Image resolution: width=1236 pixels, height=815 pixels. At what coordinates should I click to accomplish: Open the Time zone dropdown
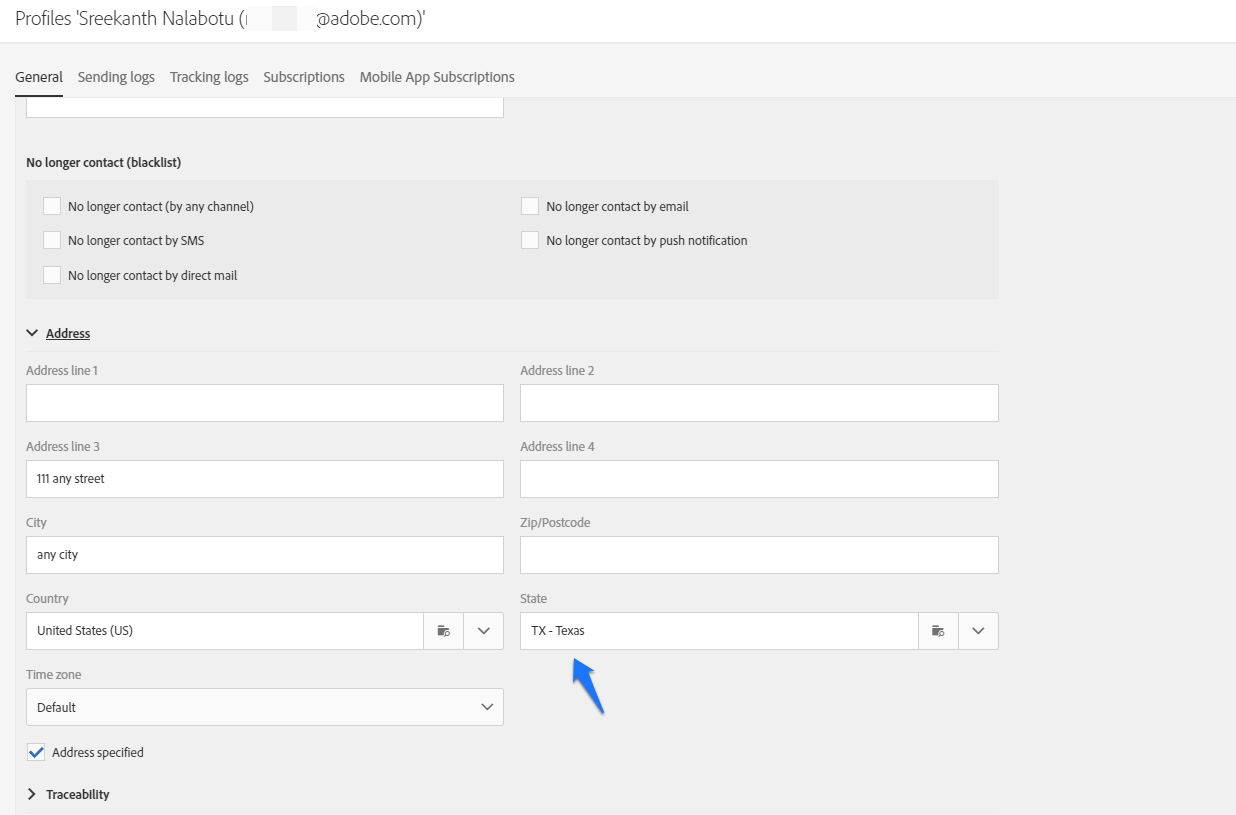pos(265,707)
